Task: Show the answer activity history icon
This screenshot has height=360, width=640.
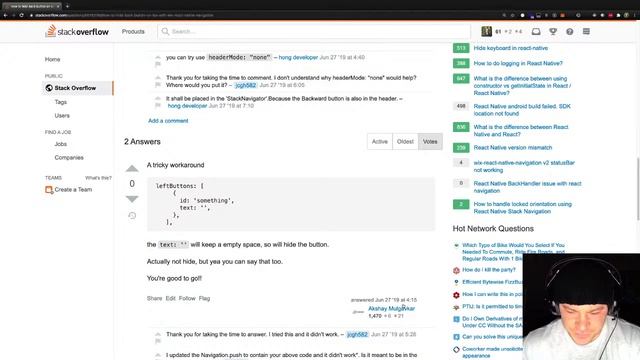Action: click(x=132, y=216)
